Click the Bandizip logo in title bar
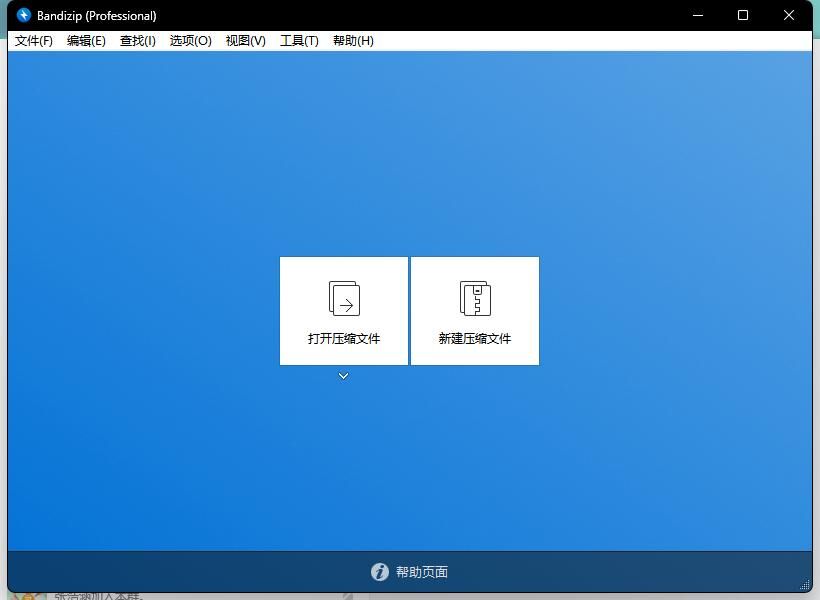Image resolution: width=820 pixels, height=600 pixels. (24, 15)
